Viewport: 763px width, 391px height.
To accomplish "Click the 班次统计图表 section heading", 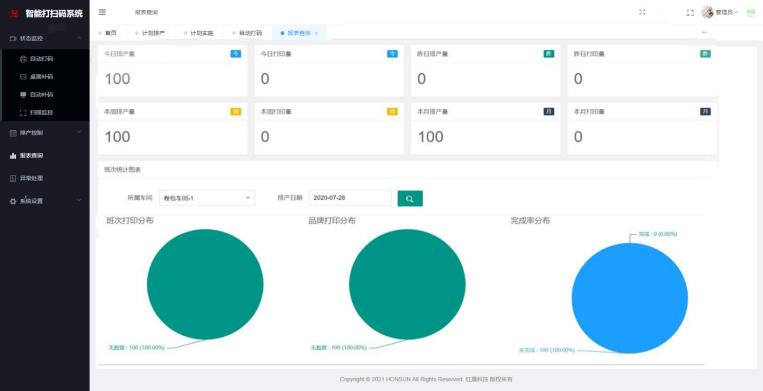I will (x=122, y=170).
